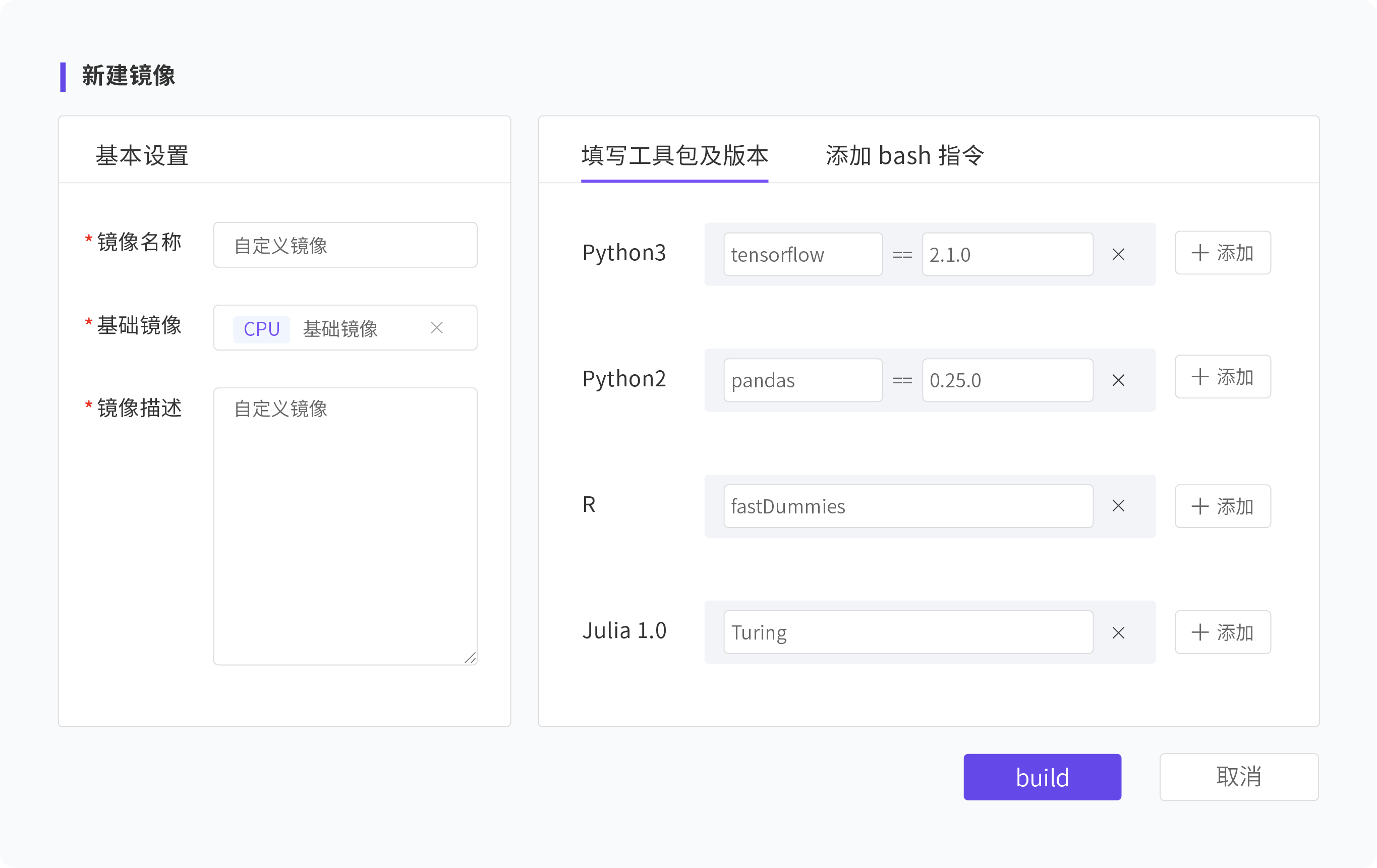Focus the 镜像描述 text area
Viewport: 1377px width, 868px height.
(346, 526)
